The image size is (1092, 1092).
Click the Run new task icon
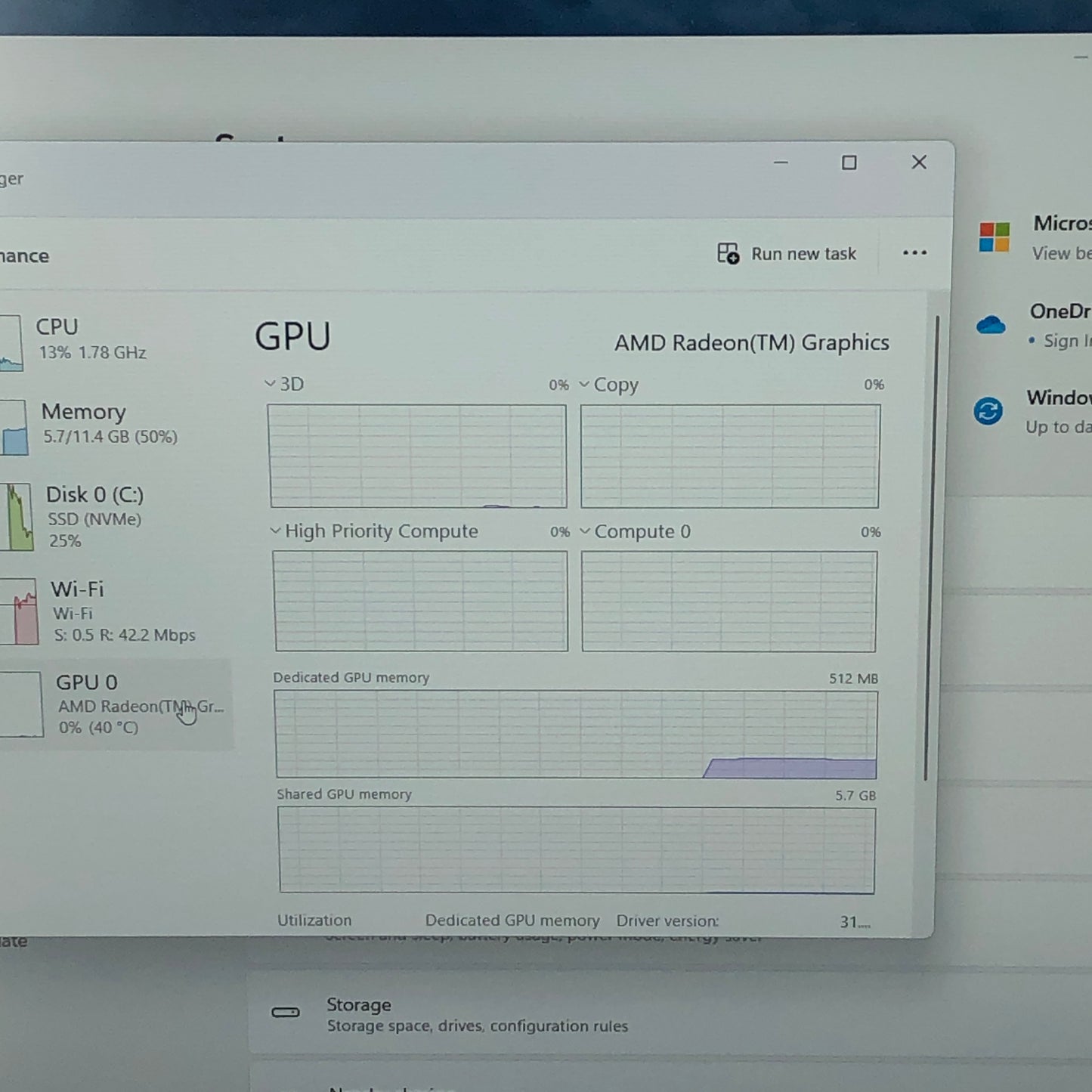[x=728, y=253]
